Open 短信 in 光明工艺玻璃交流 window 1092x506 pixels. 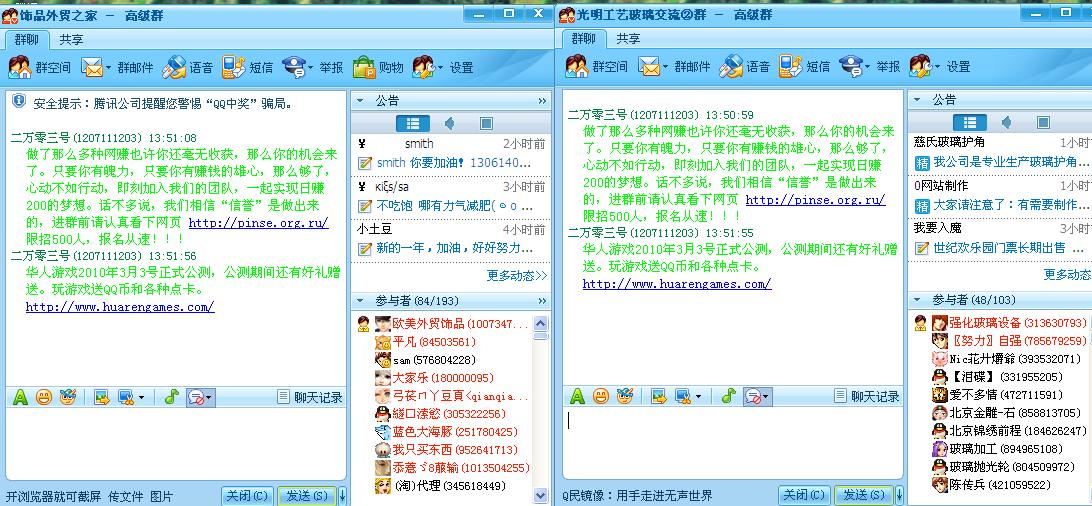pyautogui.click(x=805, y=67)
